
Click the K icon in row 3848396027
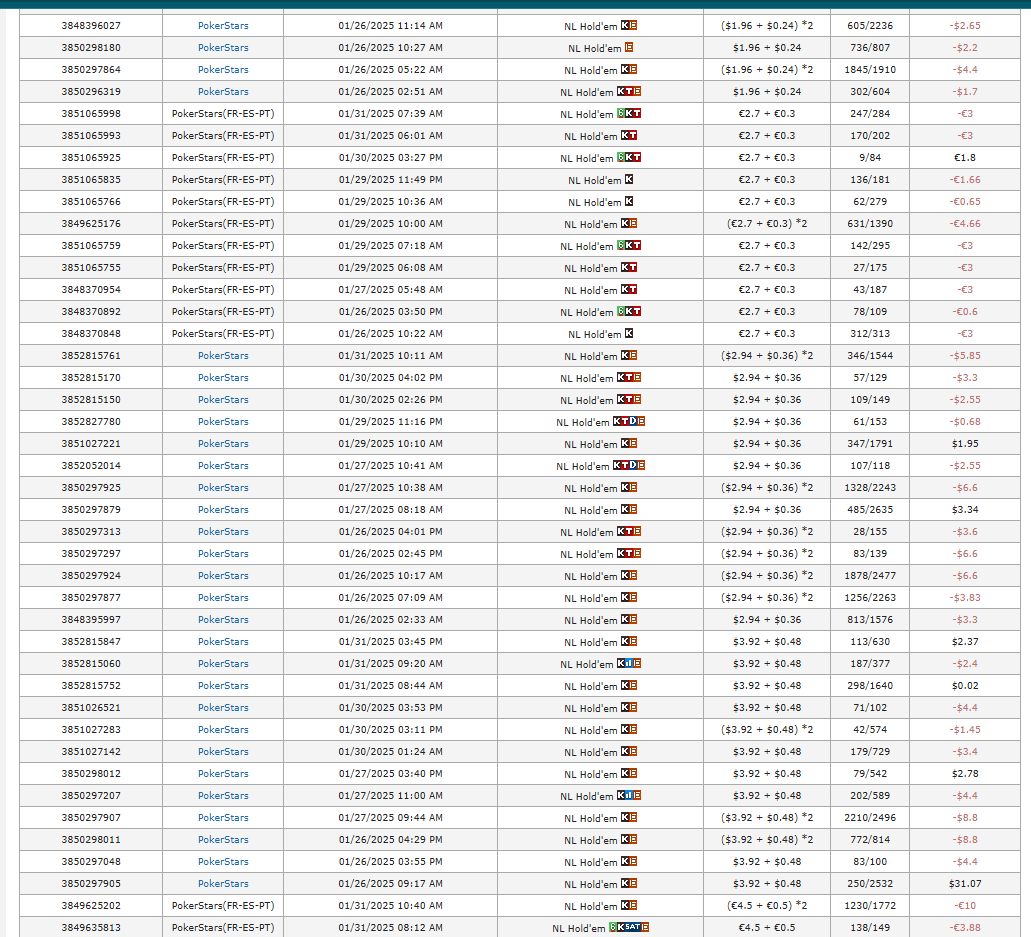pos(625,26)
